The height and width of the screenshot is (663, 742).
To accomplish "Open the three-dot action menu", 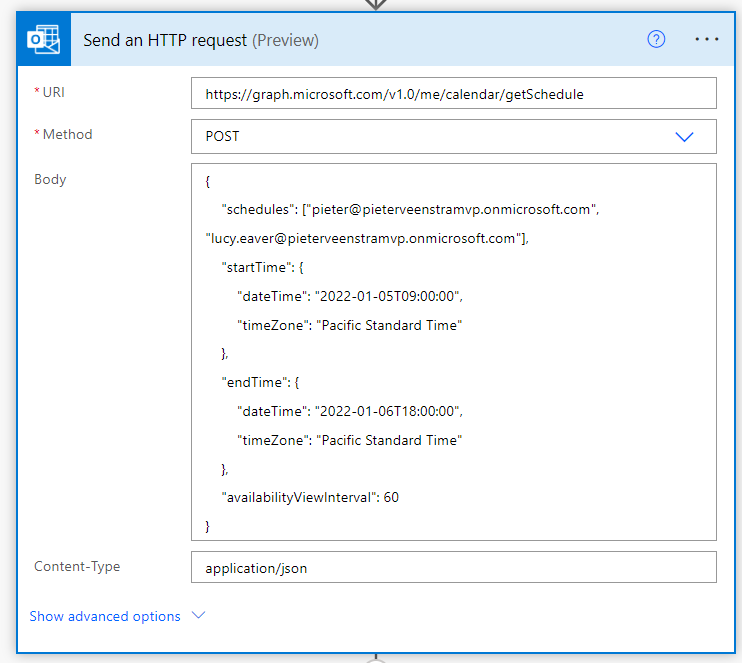I will tap(707, 39).
